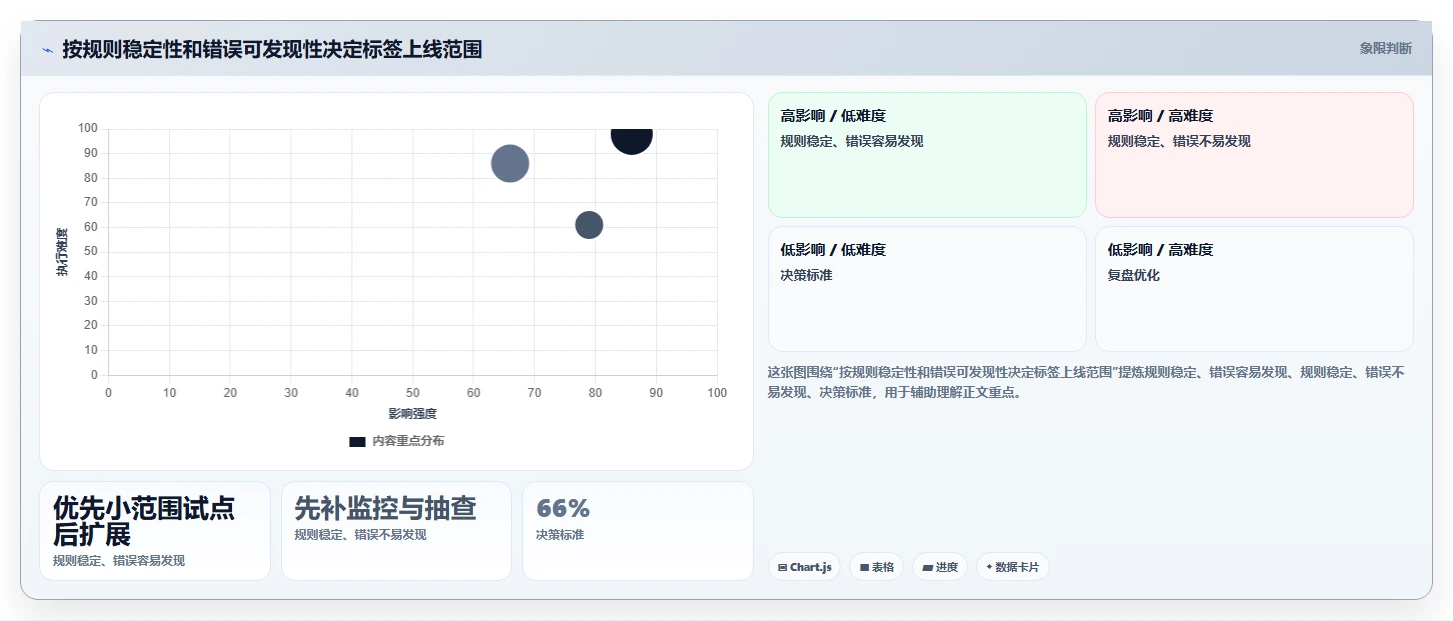Click the 数据卡片 tag chip
The height and width of the screenshot is (621, 1453).
1012,567
